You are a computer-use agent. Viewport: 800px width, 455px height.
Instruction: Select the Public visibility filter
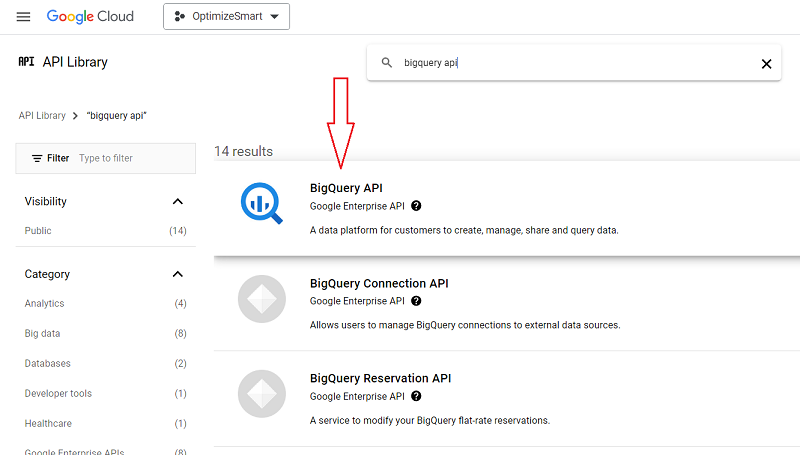(38, 231)
